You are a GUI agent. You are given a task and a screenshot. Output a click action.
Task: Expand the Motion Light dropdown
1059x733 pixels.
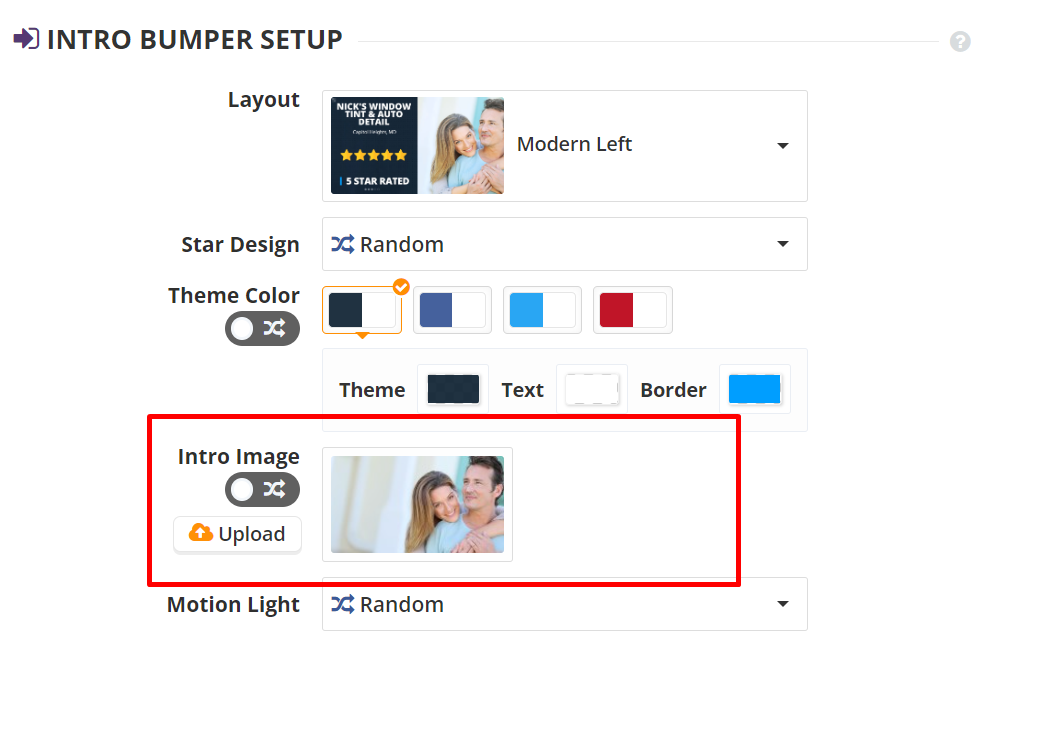pos(783,604)
